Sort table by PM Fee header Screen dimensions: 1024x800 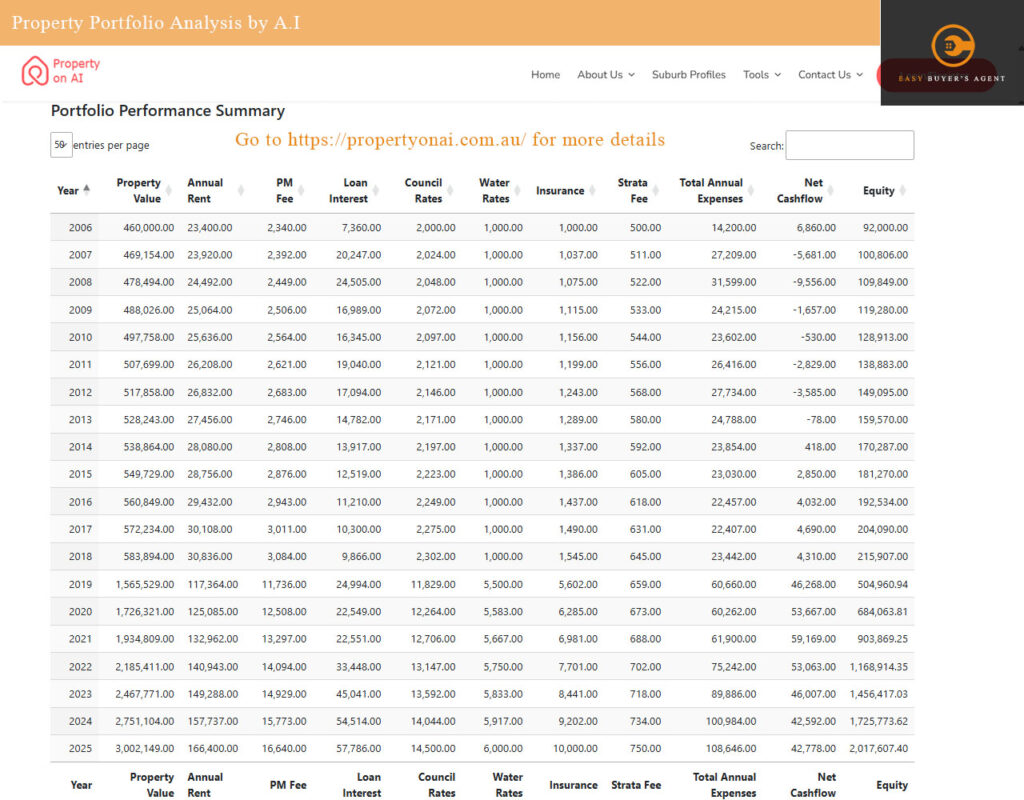click(x=284, y=191)
